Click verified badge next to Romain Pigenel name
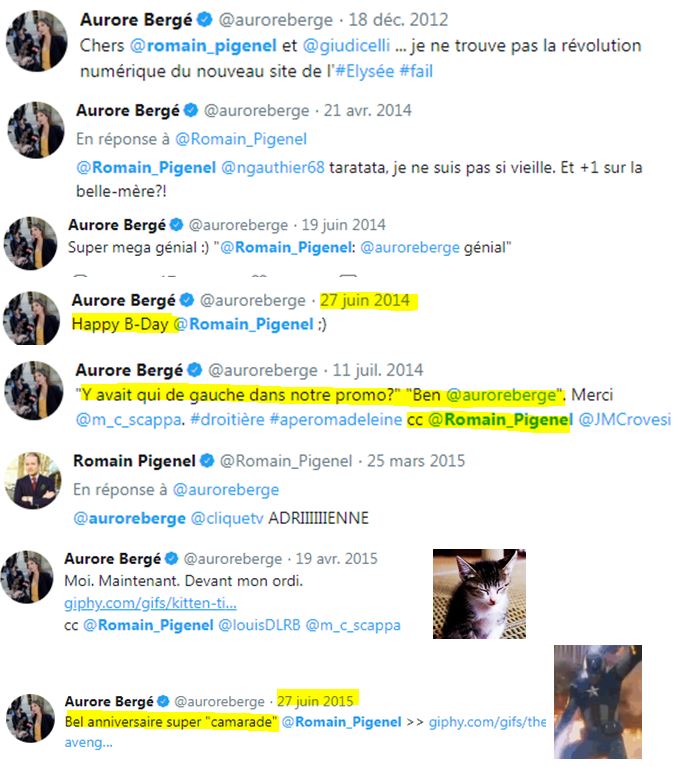 [207, 461]
